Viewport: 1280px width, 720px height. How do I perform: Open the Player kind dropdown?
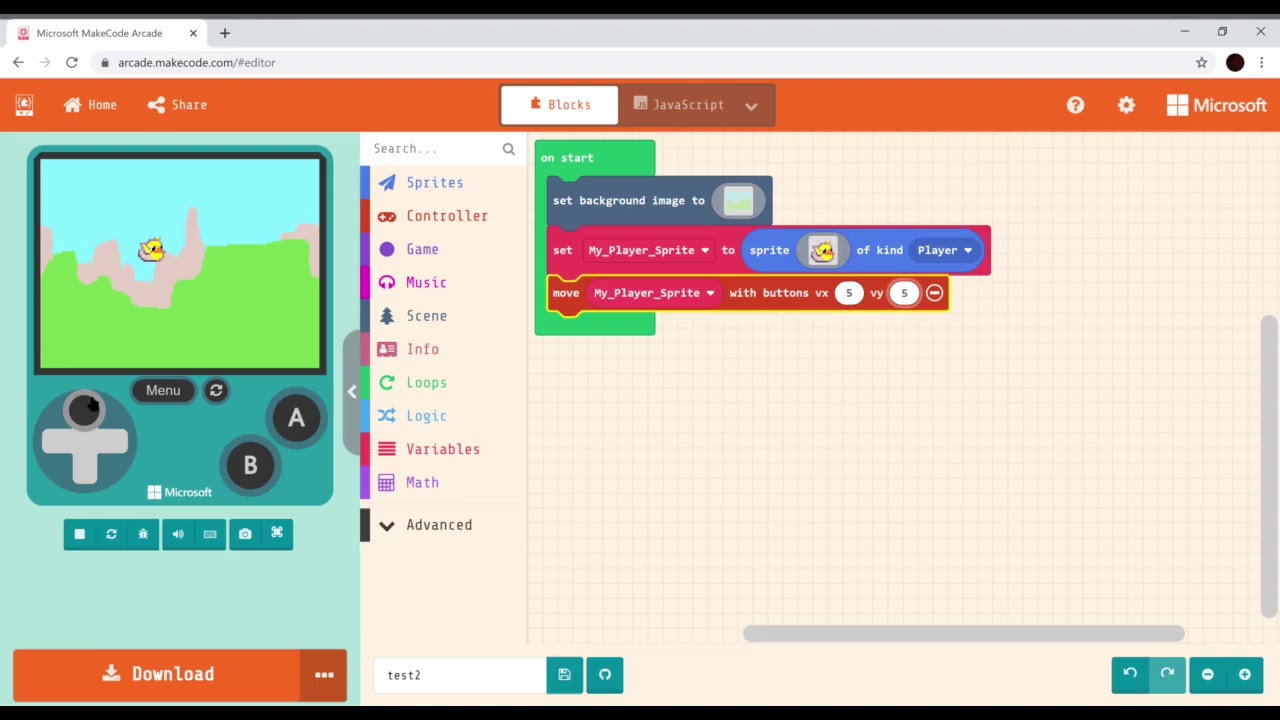(x=945, y=251)
